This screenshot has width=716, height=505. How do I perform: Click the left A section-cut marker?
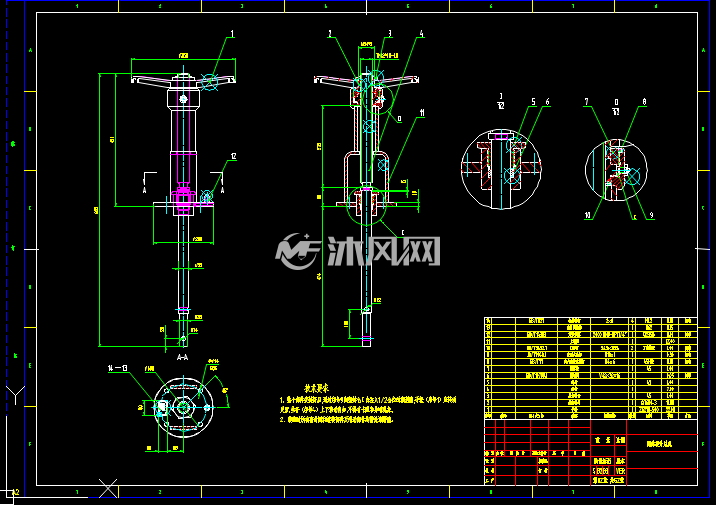[x=144, y=190]
